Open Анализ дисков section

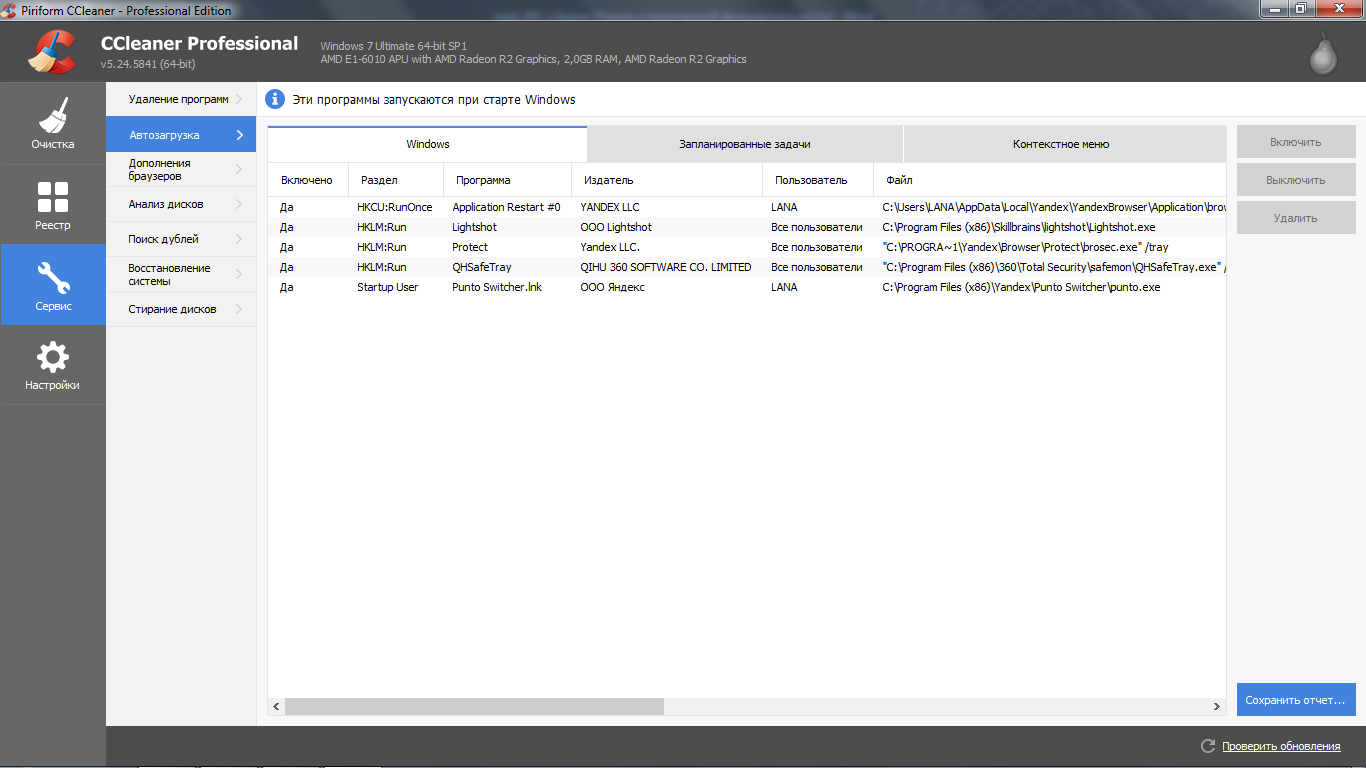pyautogui.click(x=180, y=204)
